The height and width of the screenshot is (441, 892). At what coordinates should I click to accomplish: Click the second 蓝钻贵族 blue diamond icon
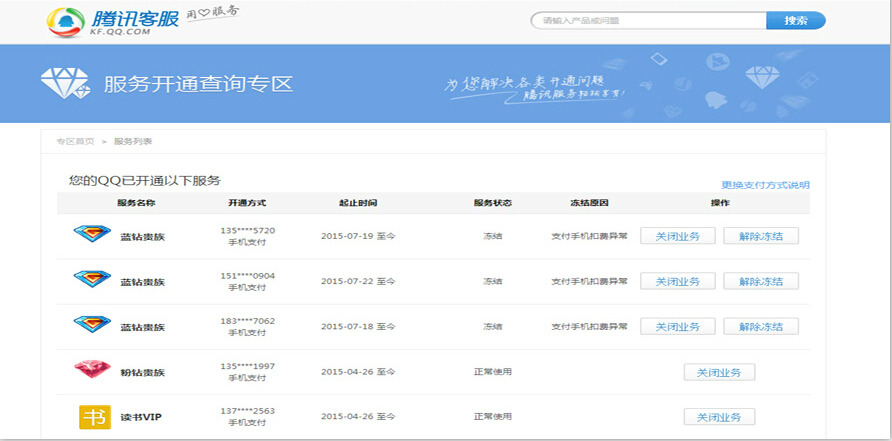(92, 279)
